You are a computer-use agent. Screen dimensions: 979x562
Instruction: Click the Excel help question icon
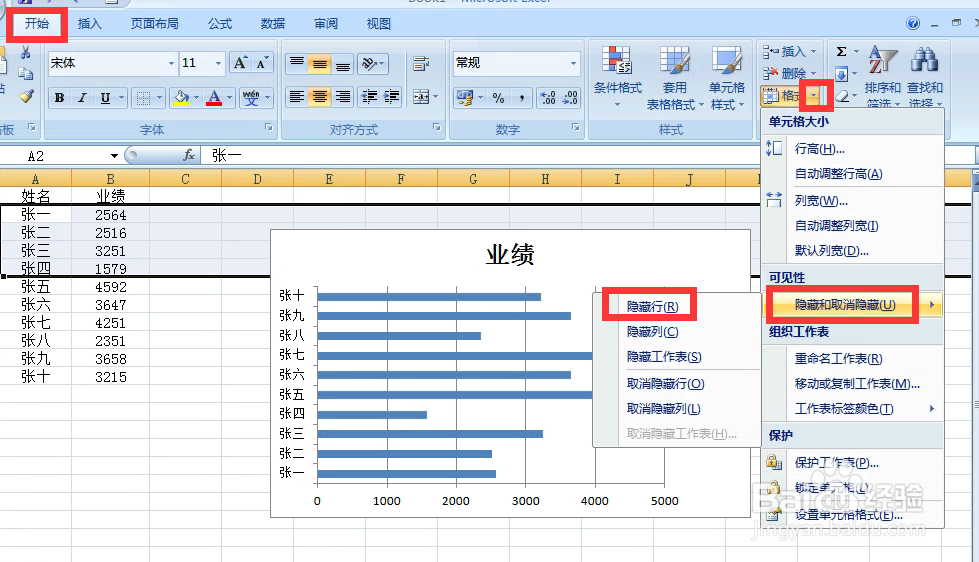(913, 24)
